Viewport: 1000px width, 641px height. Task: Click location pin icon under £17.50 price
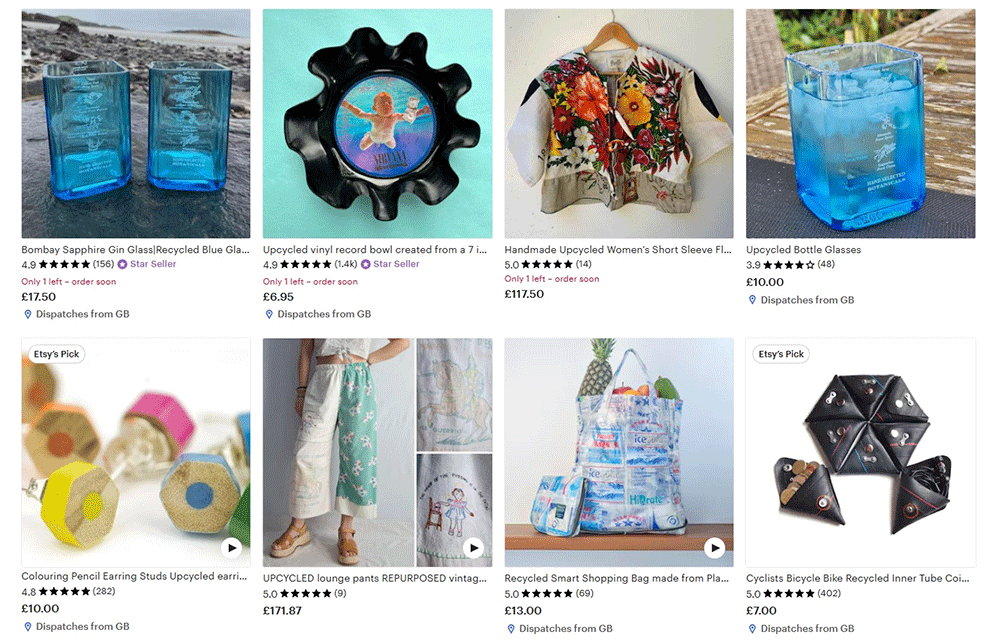click(x=27, y=314)
